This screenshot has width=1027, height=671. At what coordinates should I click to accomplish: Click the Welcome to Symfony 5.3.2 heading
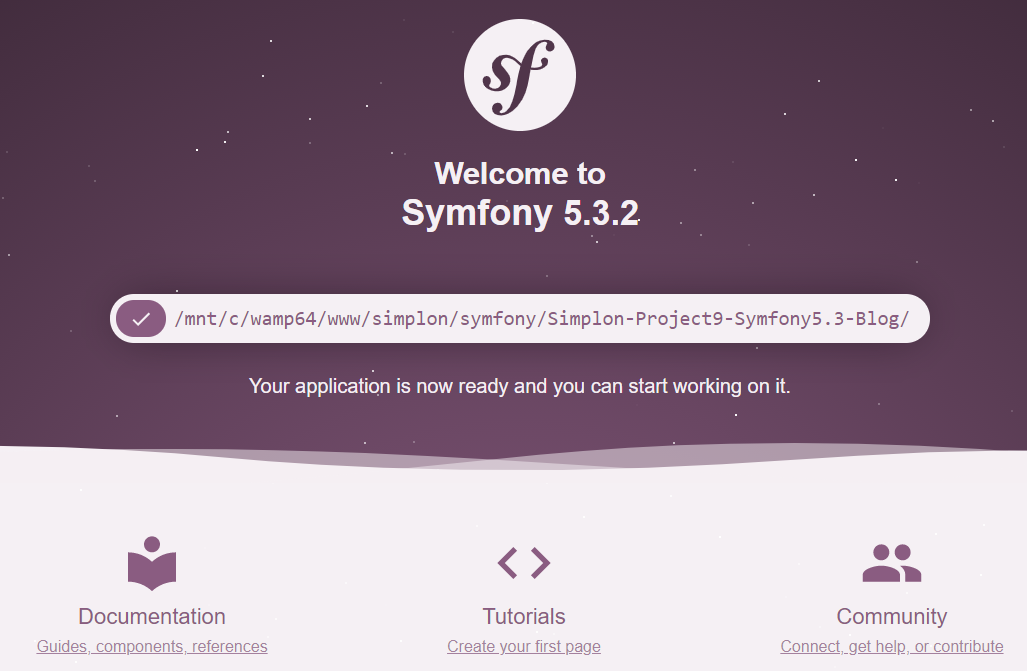pos(518,192)
